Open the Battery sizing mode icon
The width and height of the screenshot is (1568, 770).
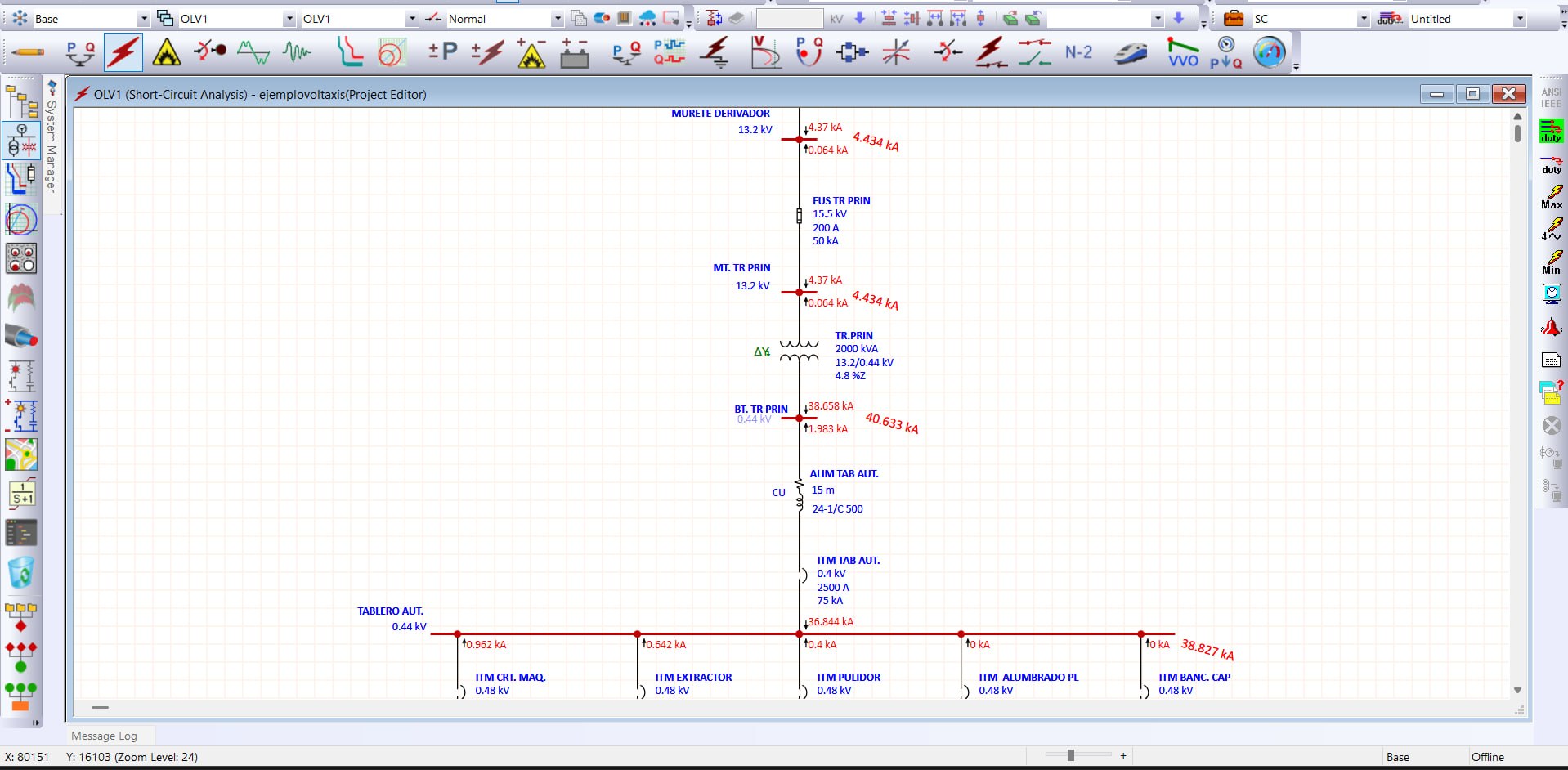point(575,54)
